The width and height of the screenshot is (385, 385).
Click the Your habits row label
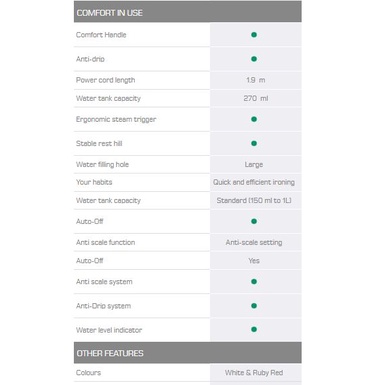click(x=94, y=182)
